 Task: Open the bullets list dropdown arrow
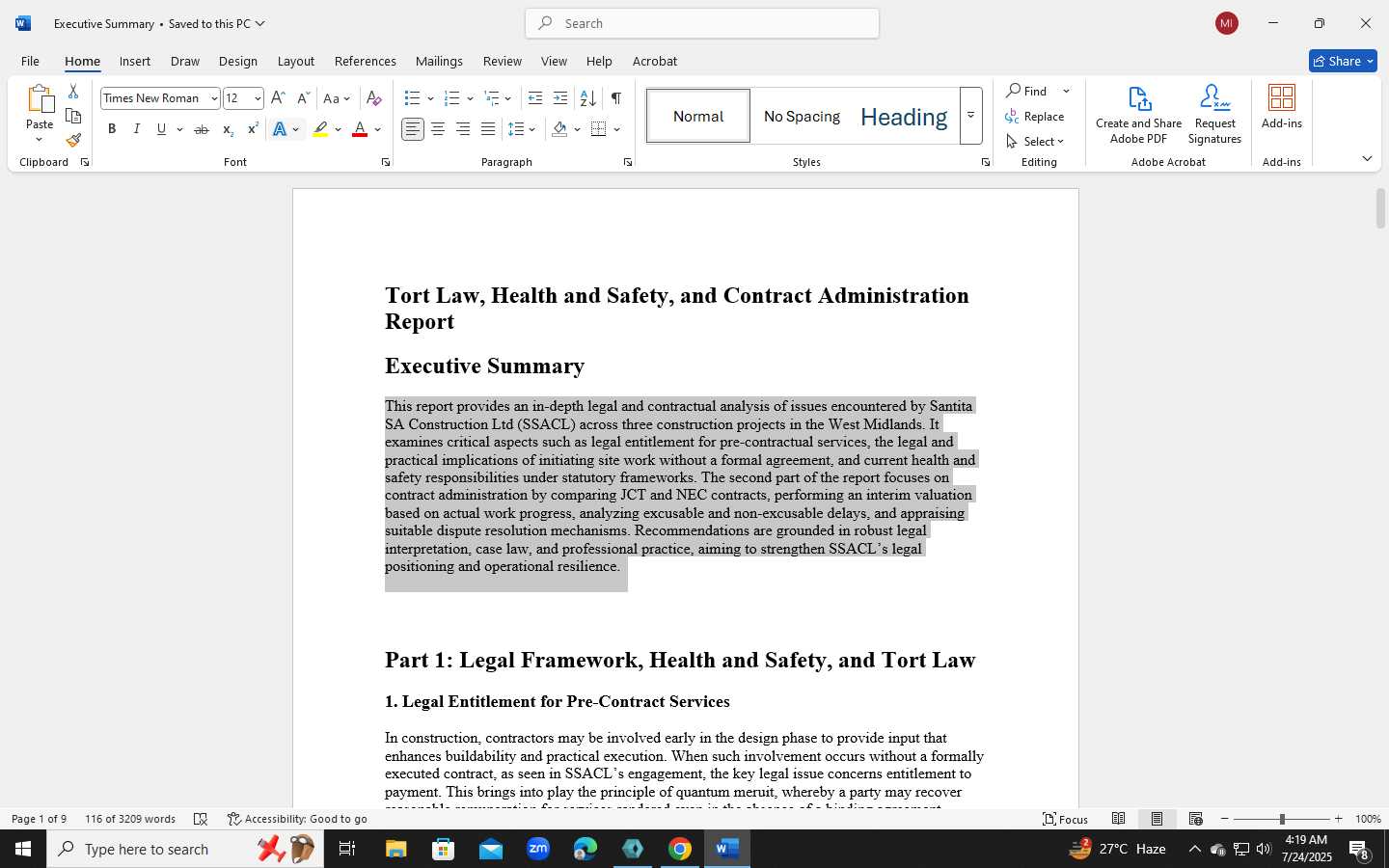point(430,98)
